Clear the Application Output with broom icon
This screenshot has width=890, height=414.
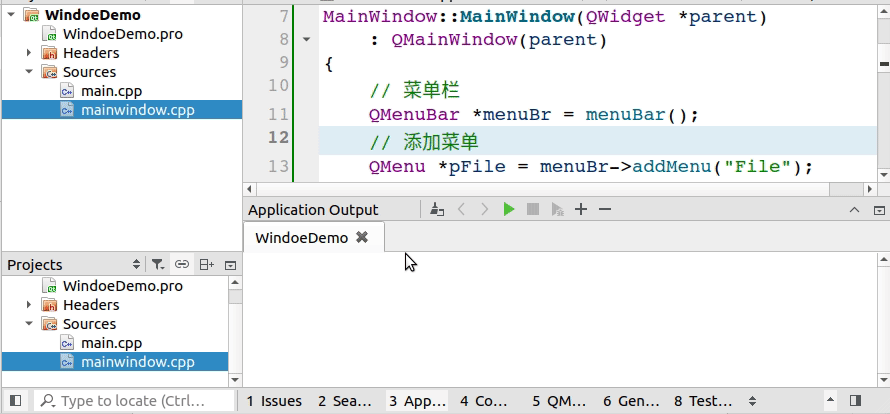436,210
